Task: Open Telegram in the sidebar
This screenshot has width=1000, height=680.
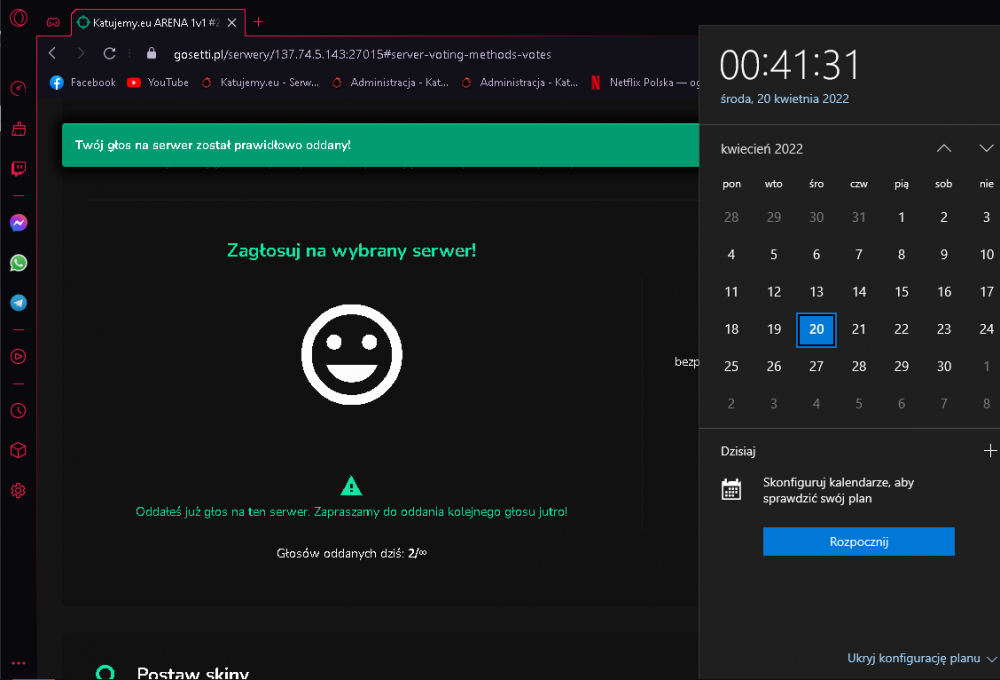Action: pyautogui.click(x=18, y=302)
